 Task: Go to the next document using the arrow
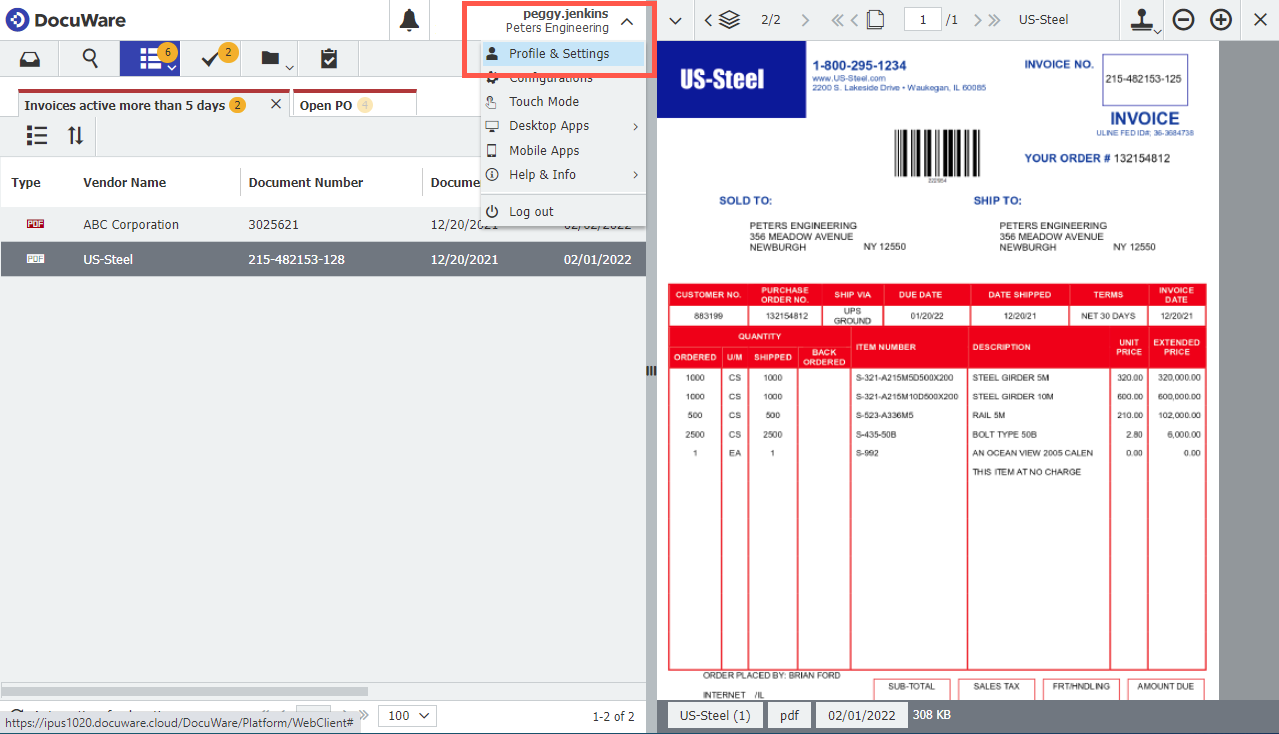tap(805, 19)
